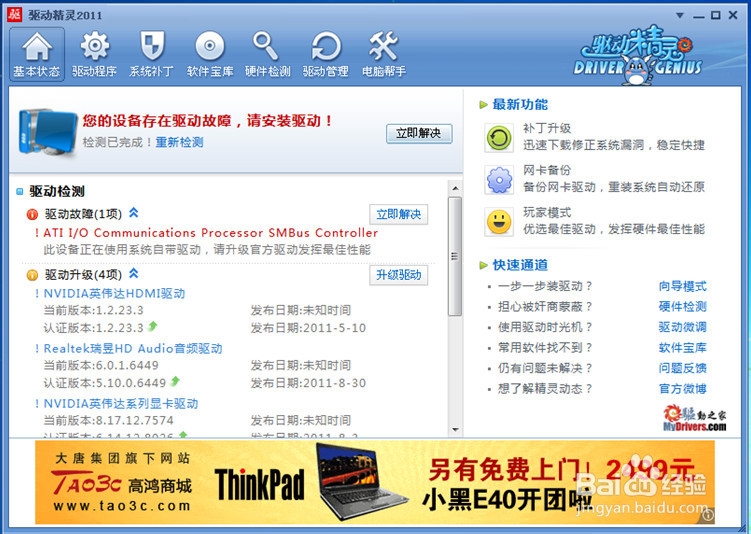
Task: Click the Tao3c 高鸿商城 logo in banner
Action: (x=122, y=484)
